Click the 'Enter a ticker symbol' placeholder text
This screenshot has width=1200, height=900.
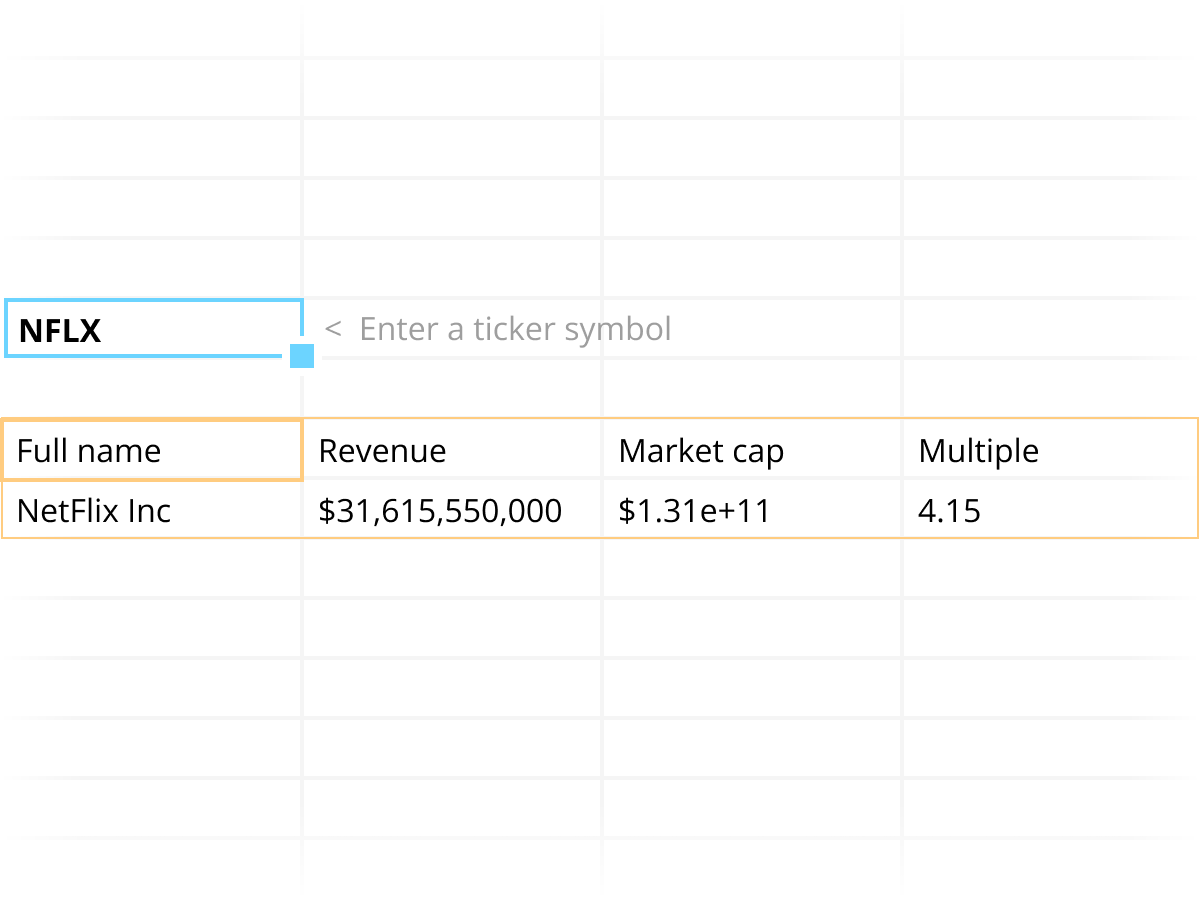(516, 328)
